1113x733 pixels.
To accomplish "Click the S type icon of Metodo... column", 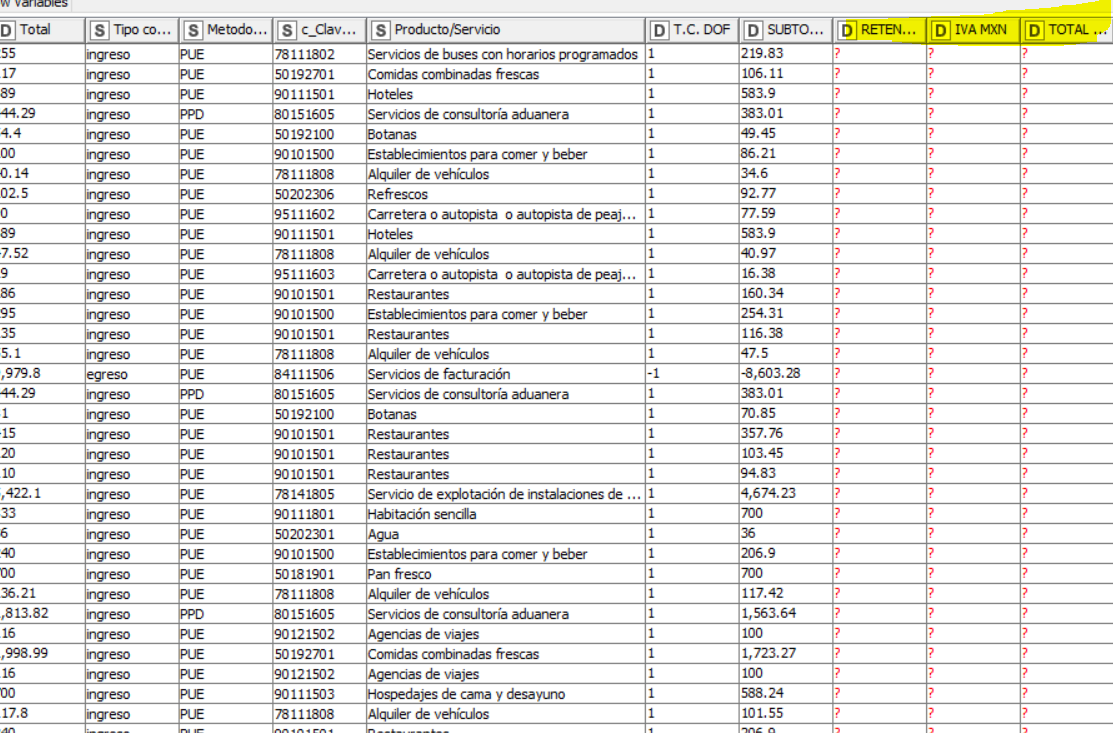I will pyautogui.click(x=192, y=31).
